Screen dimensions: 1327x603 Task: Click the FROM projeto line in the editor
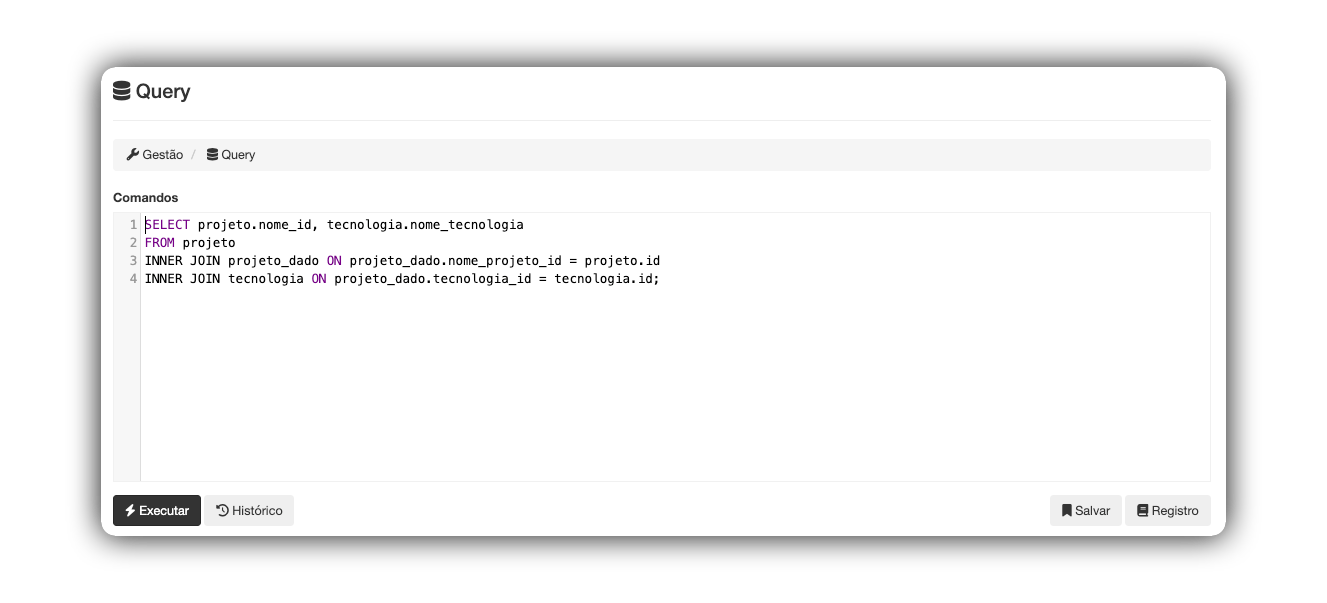pyautogui.click(x=189, y=242)
